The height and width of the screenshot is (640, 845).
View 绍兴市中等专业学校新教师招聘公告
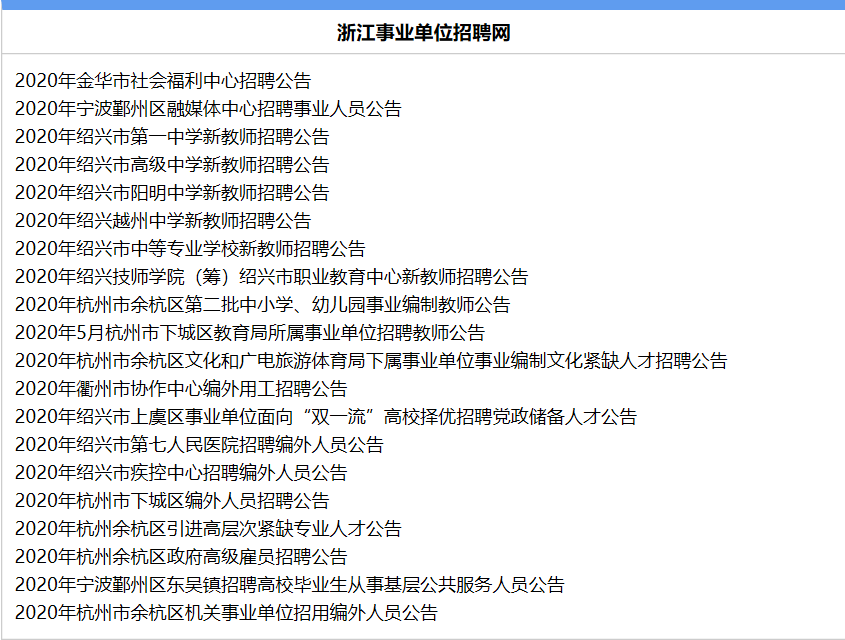pos(190,249)
